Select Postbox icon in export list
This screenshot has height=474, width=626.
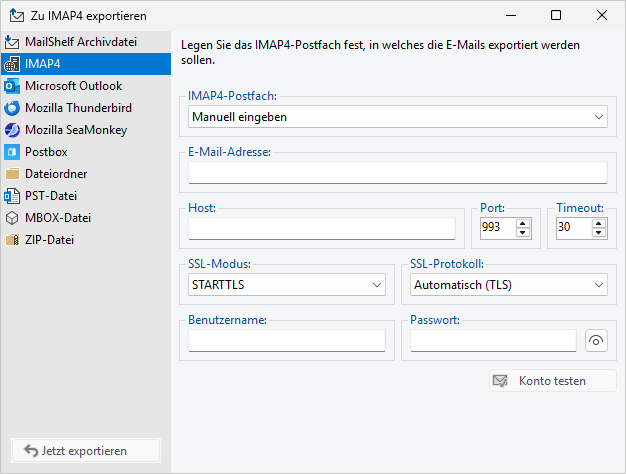12,152
